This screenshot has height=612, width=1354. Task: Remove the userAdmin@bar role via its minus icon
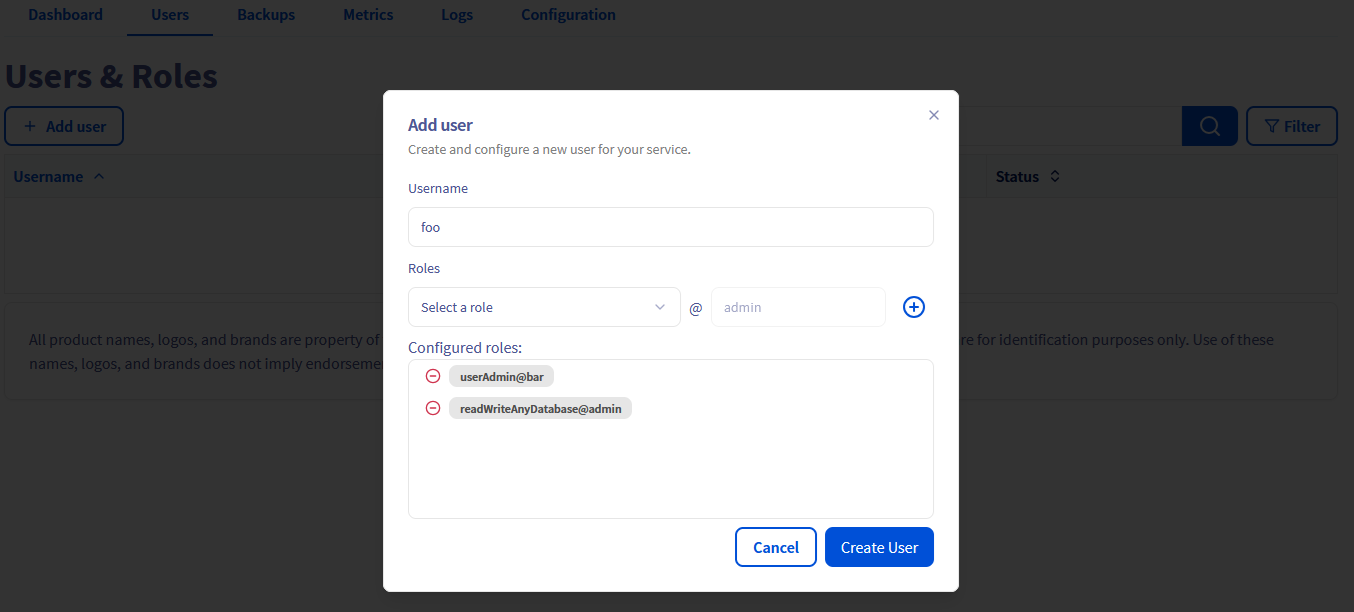coord(433,376)
